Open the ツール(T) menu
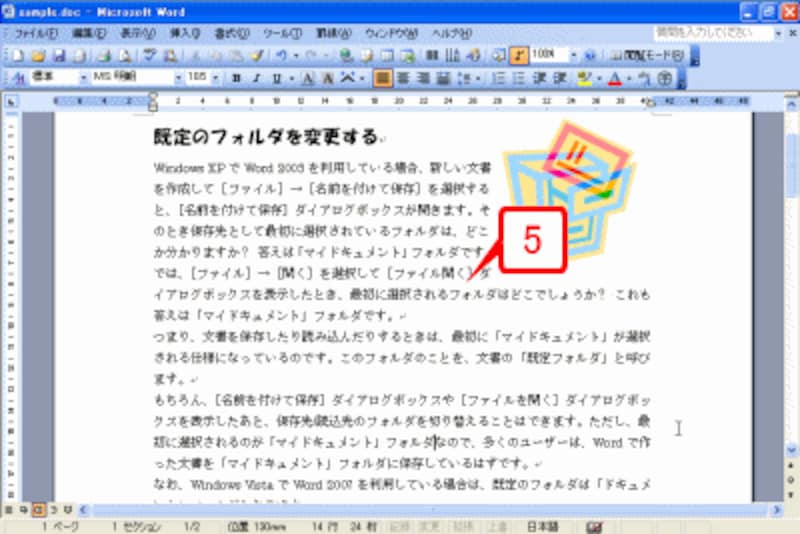 [x=282, y=34]
